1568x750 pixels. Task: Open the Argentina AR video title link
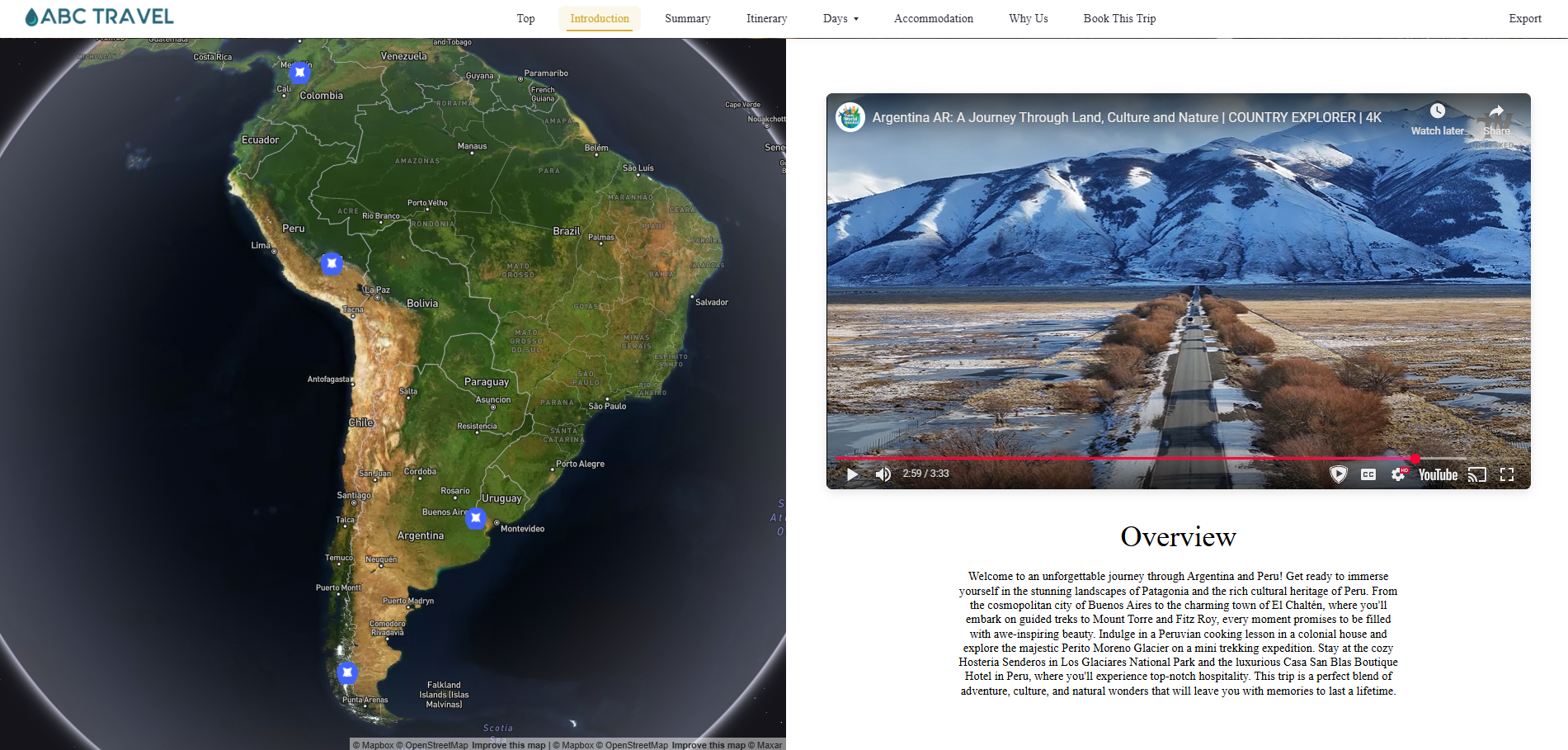pyautogui.click(x=1127, y=117)
